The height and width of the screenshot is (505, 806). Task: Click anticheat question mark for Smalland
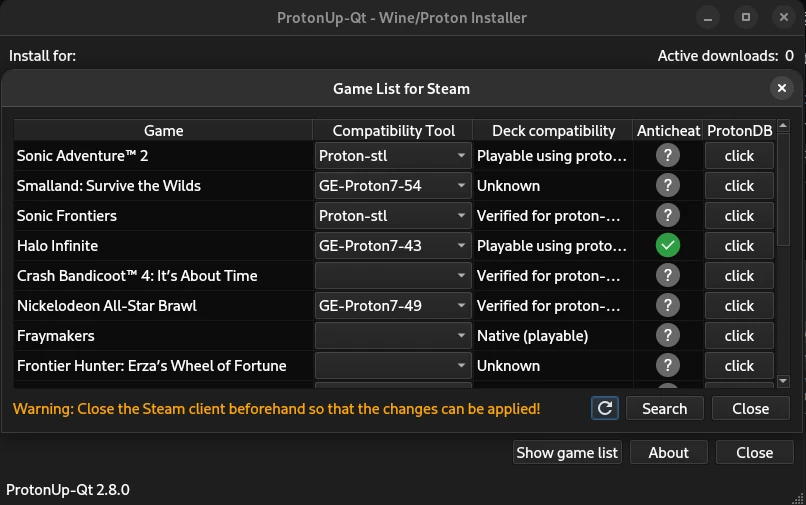coord(668,185)
